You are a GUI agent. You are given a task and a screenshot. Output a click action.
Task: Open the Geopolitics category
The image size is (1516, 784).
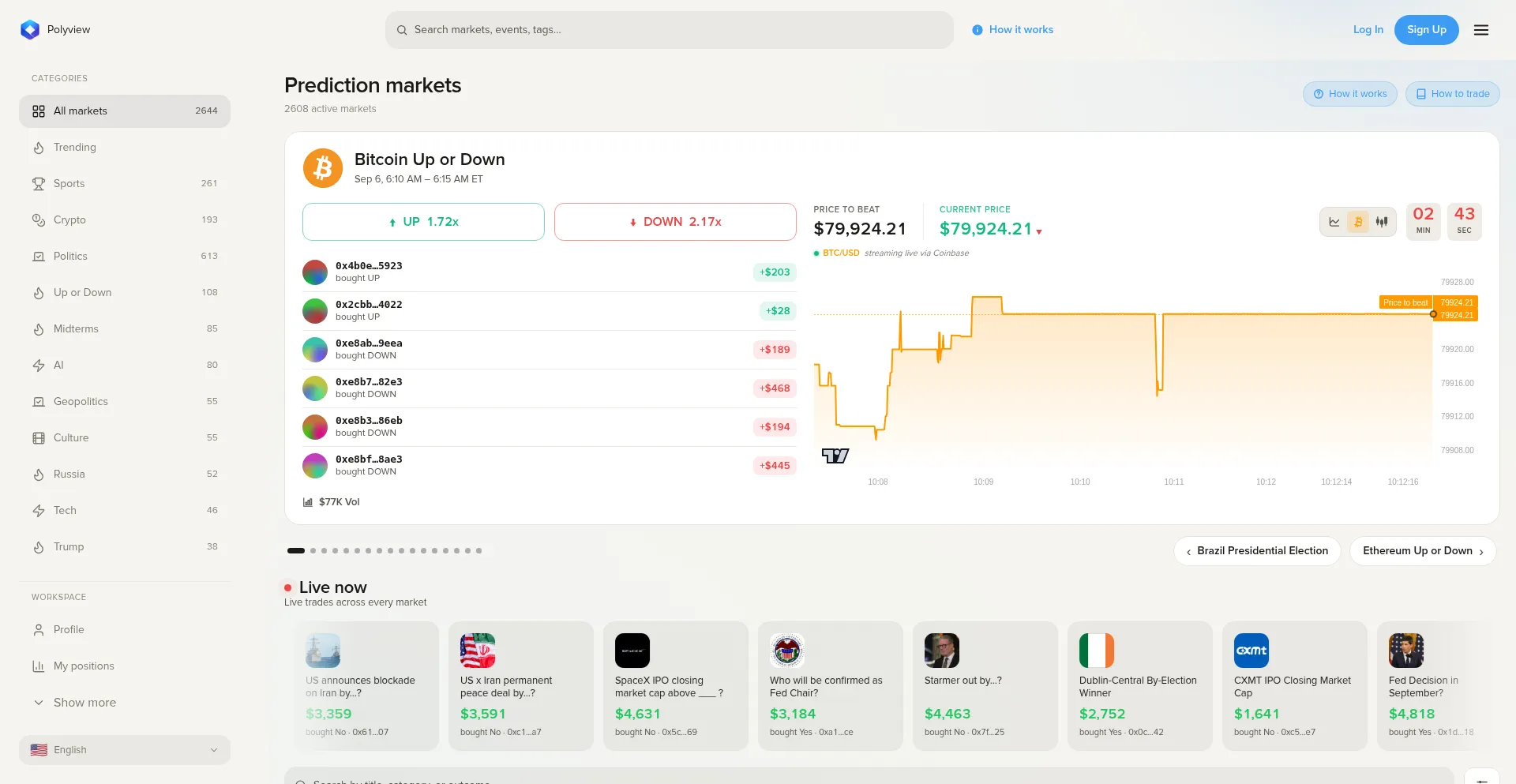click(x=125, y=402)
